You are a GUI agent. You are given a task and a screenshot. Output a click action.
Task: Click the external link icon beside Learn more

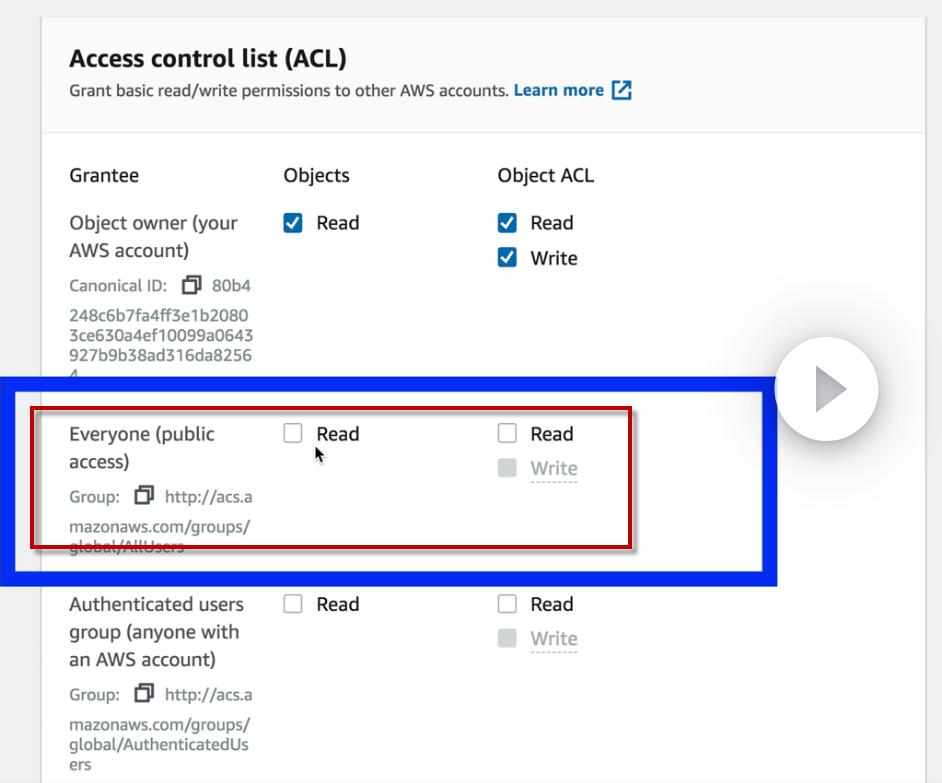(622, 91)
